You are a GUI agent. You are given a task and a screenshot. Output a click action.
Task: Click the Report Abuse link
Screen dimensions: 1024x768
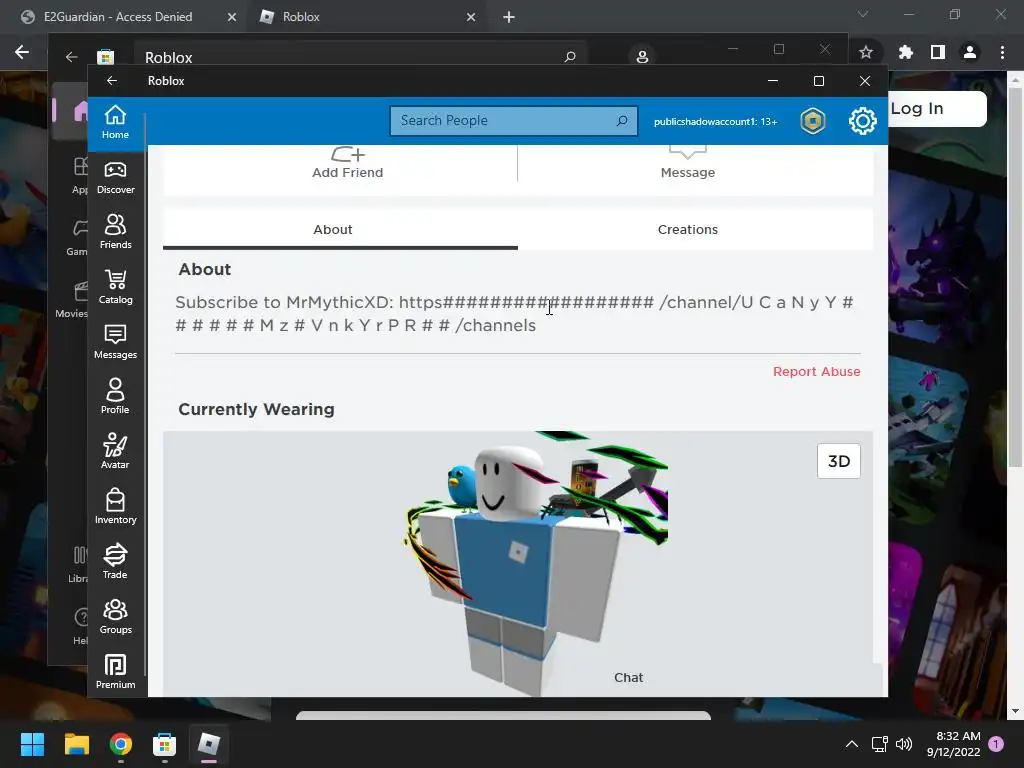(816, 372)
